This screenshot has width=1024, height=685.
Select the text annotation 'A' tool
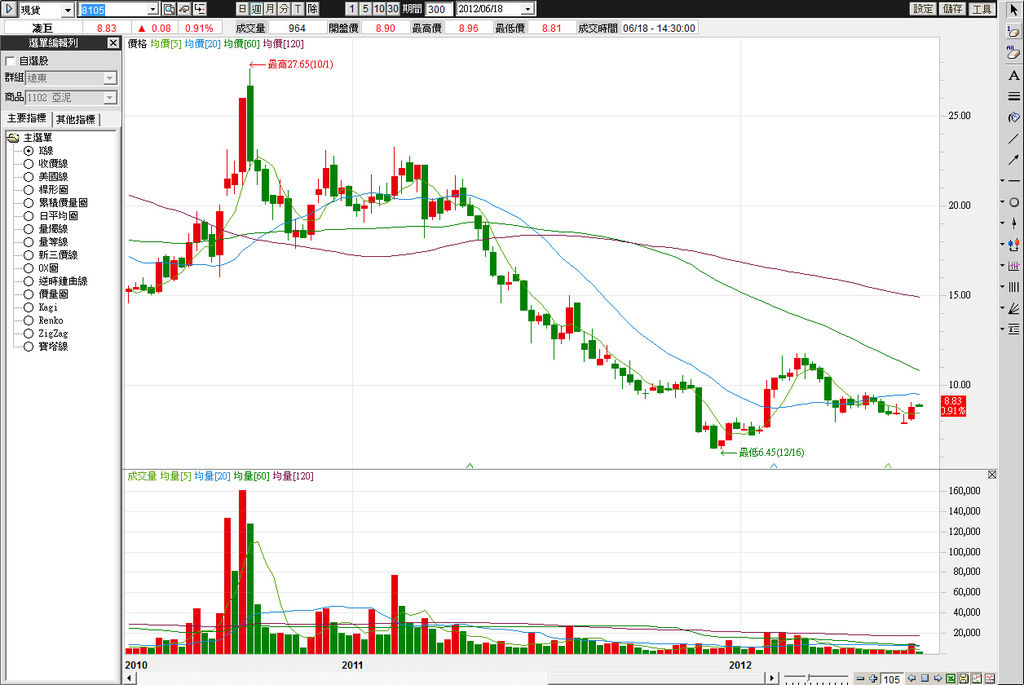tap(1014, 75)
